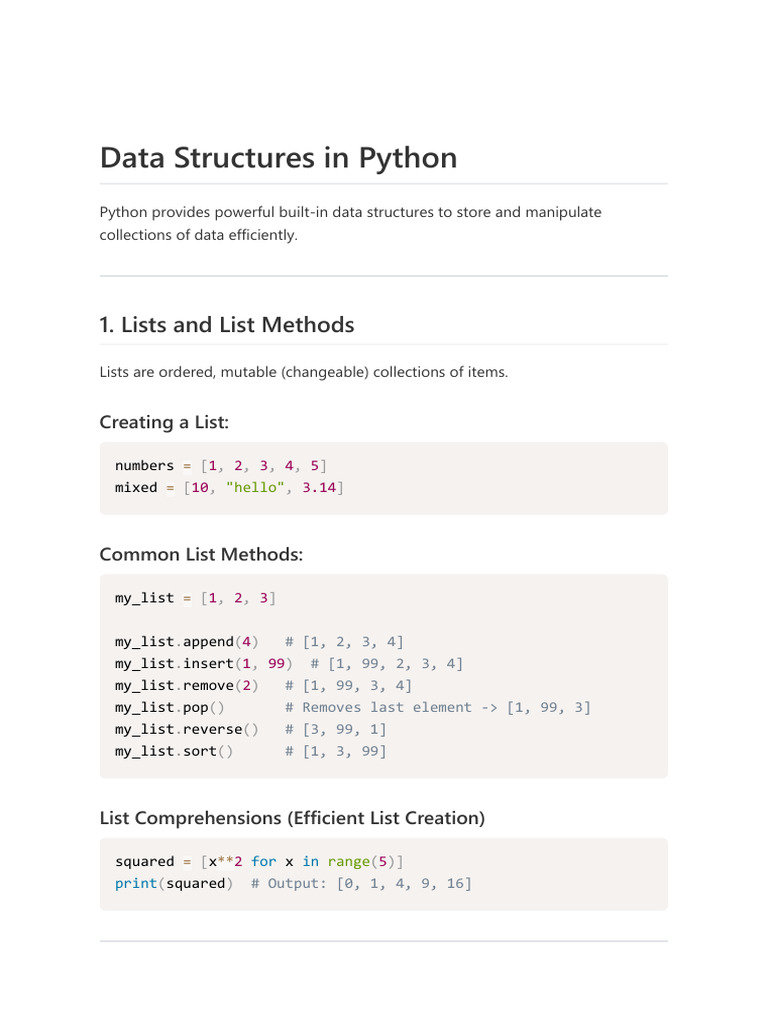Click the "Common List Methods:" subheading
Image resolution: width=768 pixels, height=1024 pixels.
(x=200, y=554)
